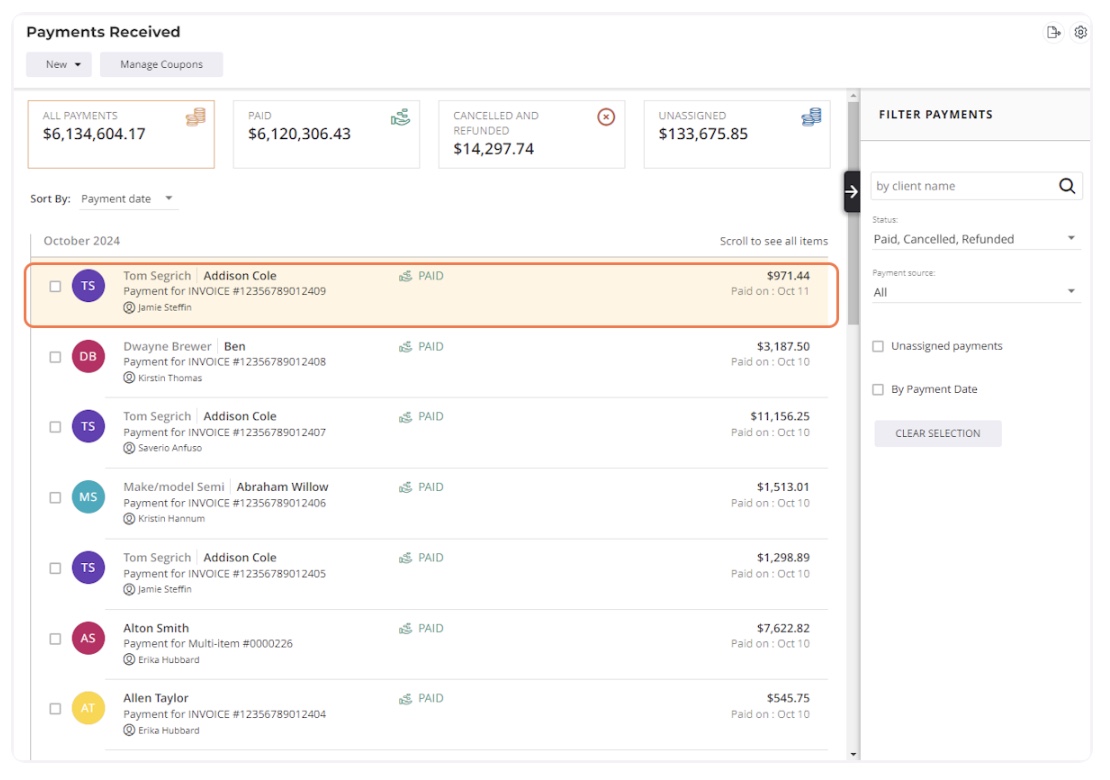Click Payment for Multi-item #0000226 text

click(208, 643)
